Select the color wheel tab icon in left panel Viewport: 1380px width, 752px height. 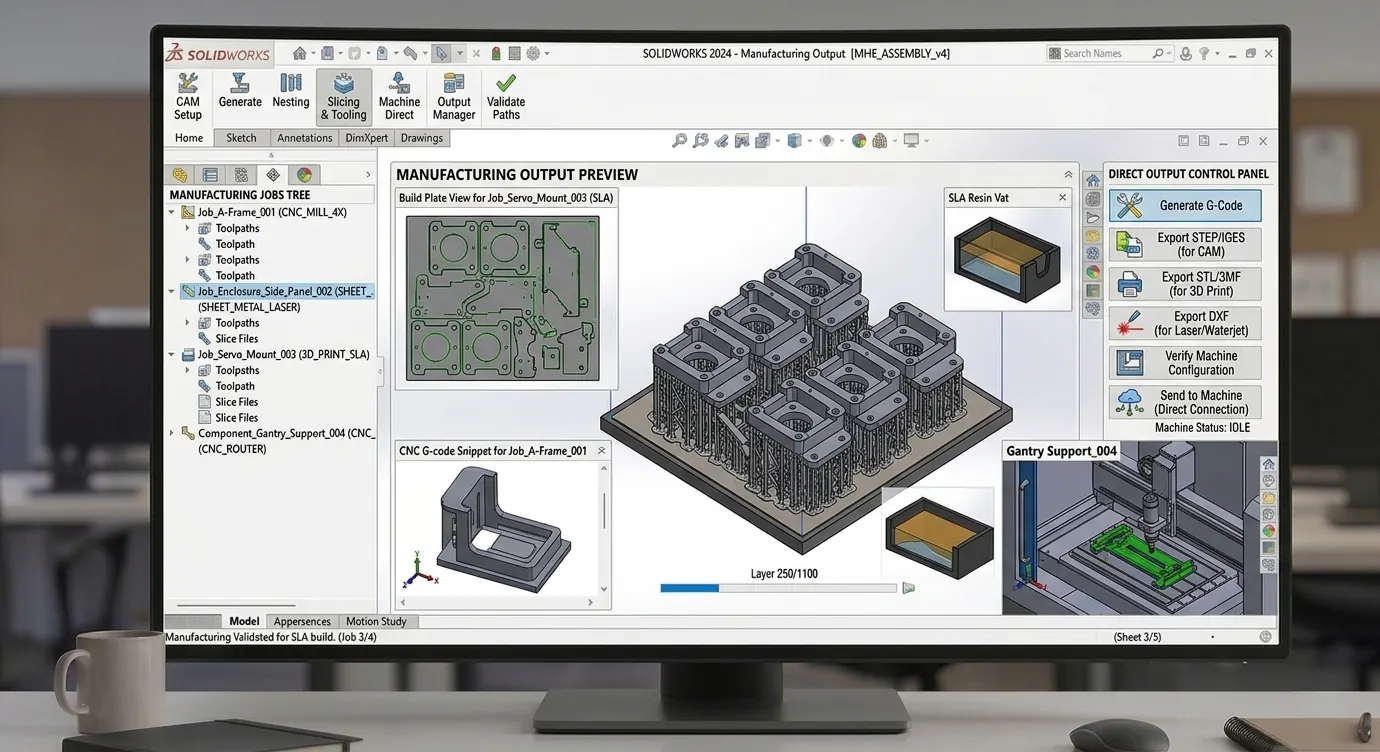(x=304, y=174)
